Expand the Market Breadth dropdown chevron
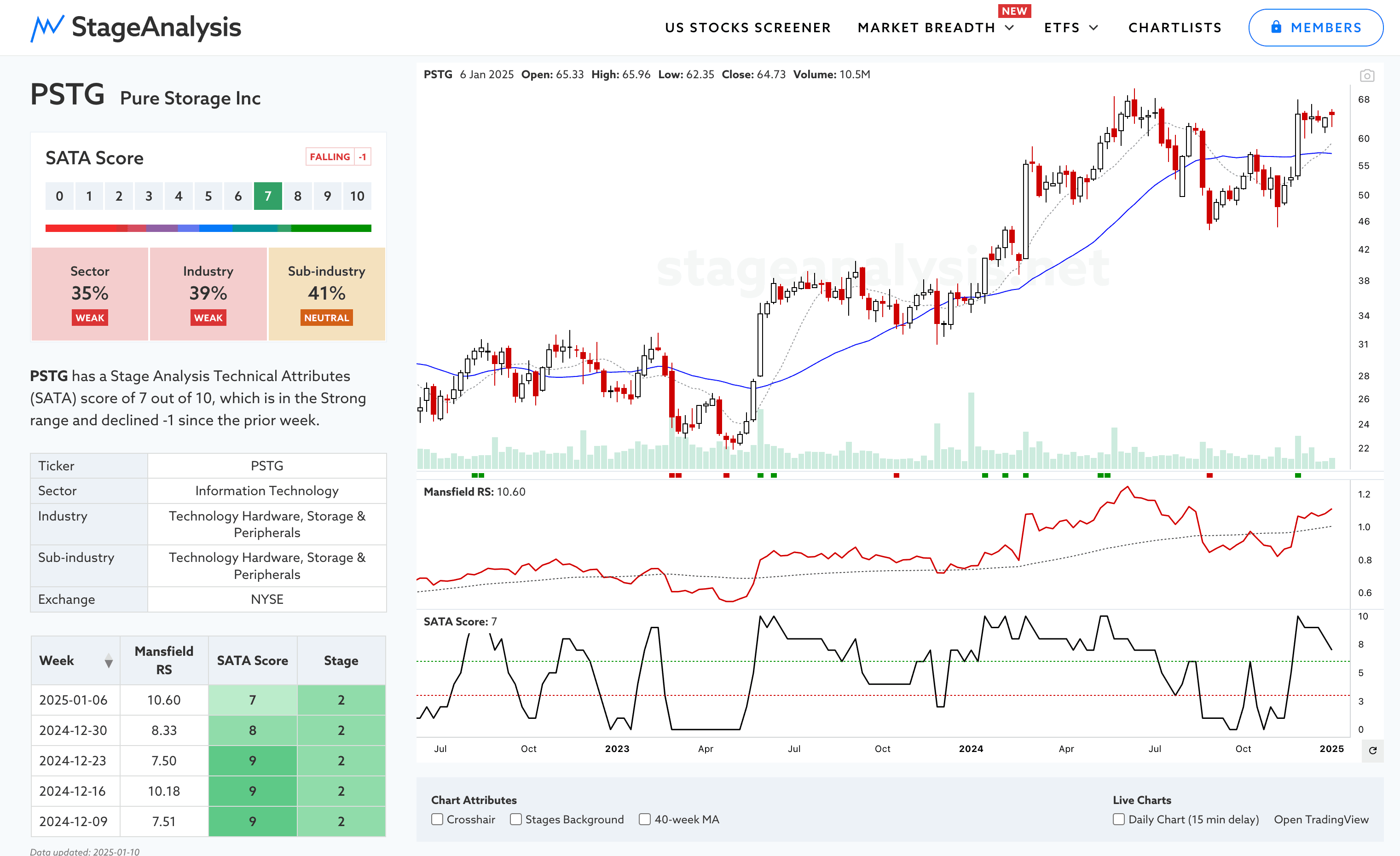Viewport: 1400px width, 856px height. click(x=1010, y=27)
